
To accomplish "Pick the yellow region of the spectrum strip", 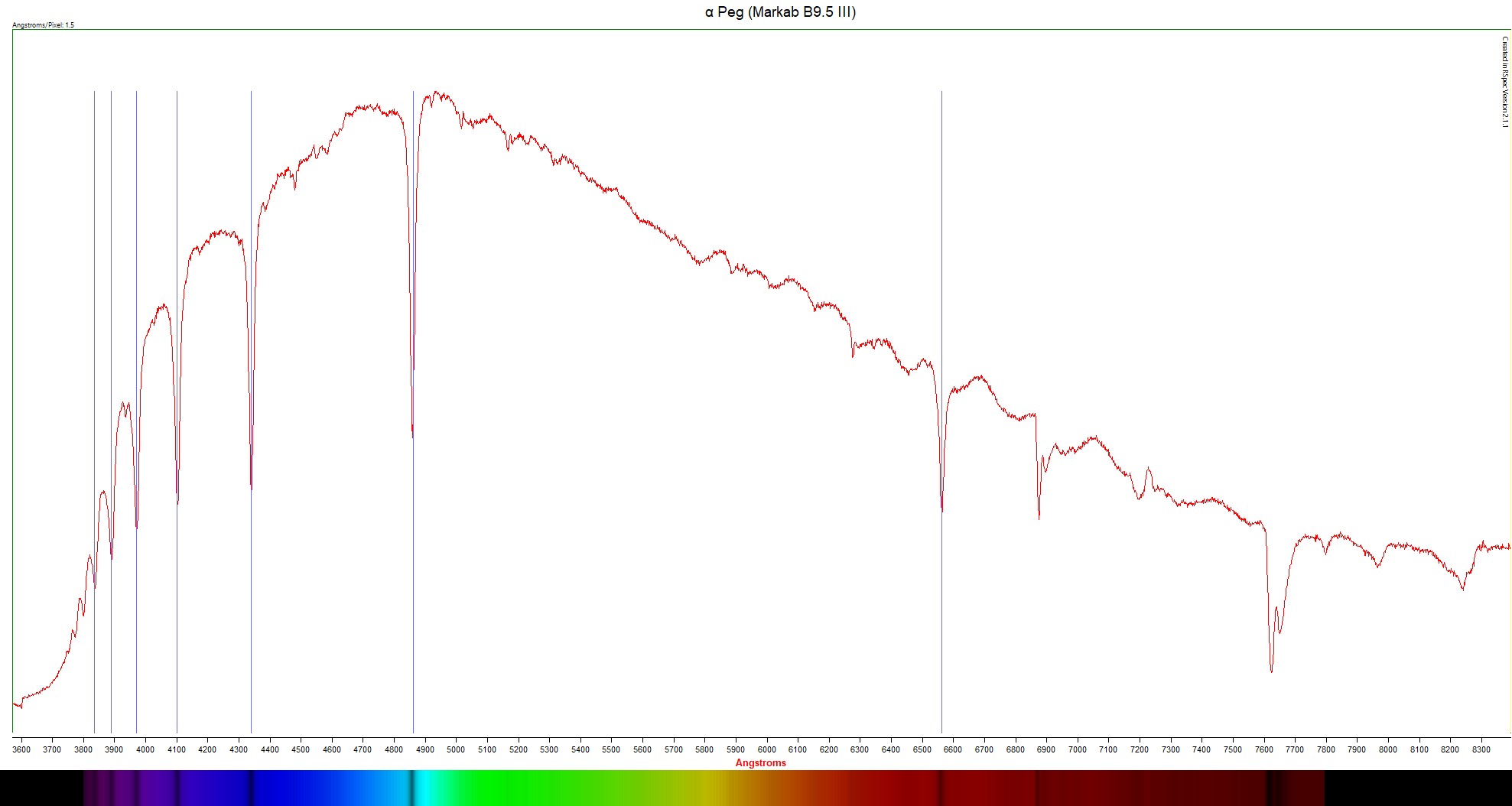I will (711, 788).
